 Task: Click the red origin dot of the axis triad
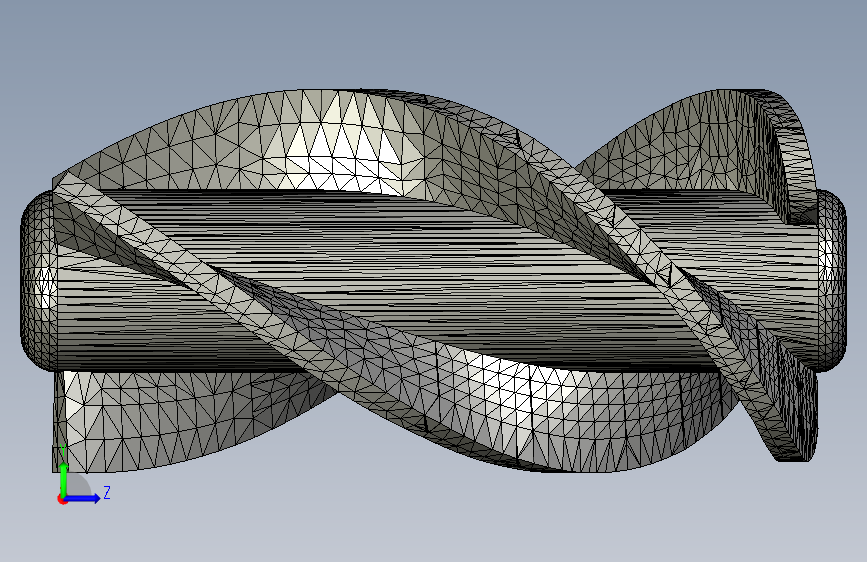click(x=61, y=499)
